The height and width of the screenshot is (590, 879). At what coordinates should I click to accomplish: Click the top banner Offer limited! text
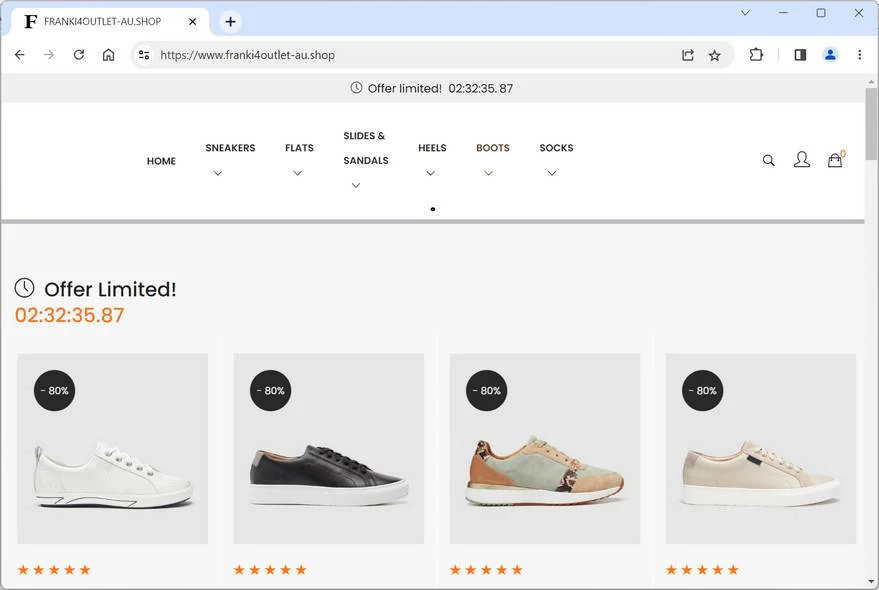click(405, 88)
